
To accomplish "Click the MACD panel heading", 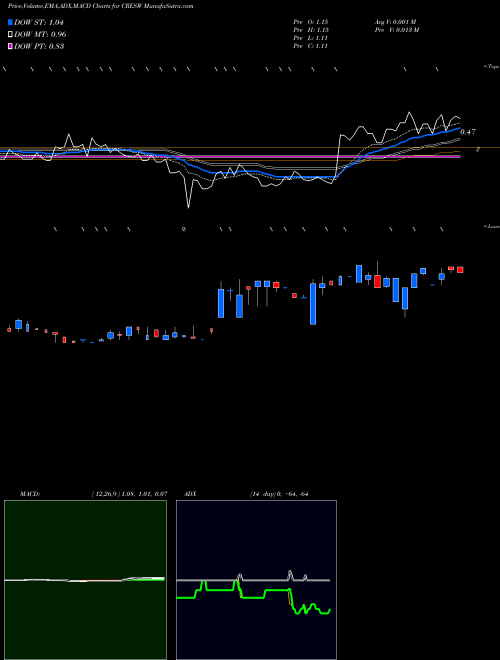I will pos(30,494).
